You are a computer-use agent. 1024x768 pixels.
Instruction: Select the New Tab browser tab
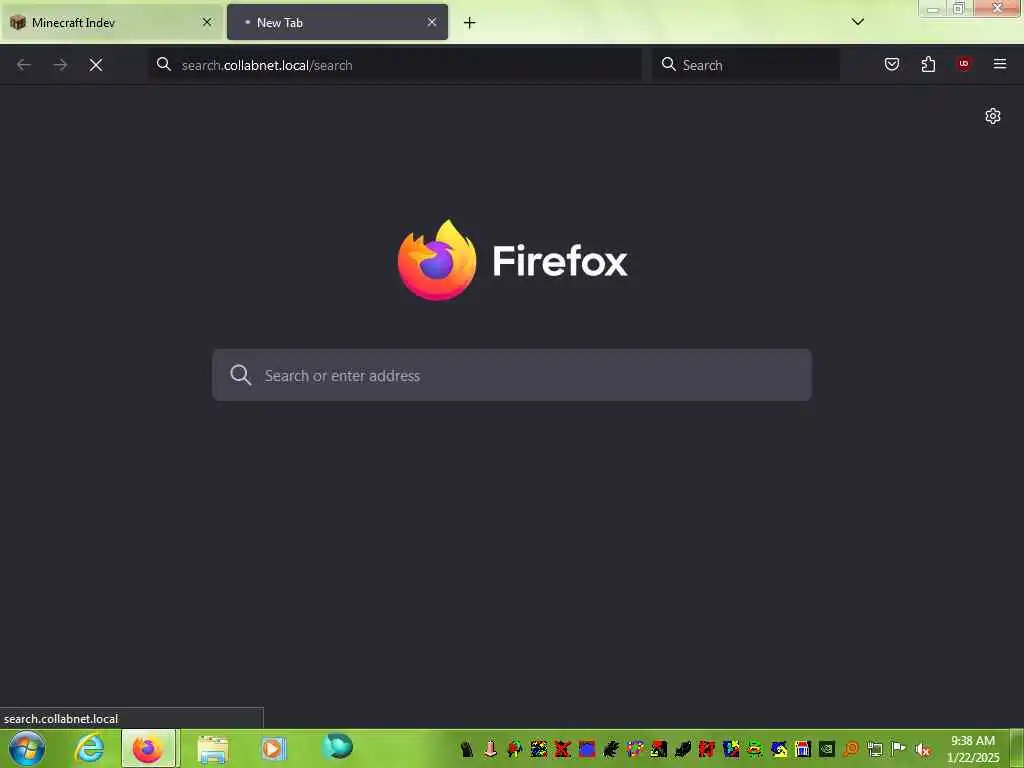(337, 22)
